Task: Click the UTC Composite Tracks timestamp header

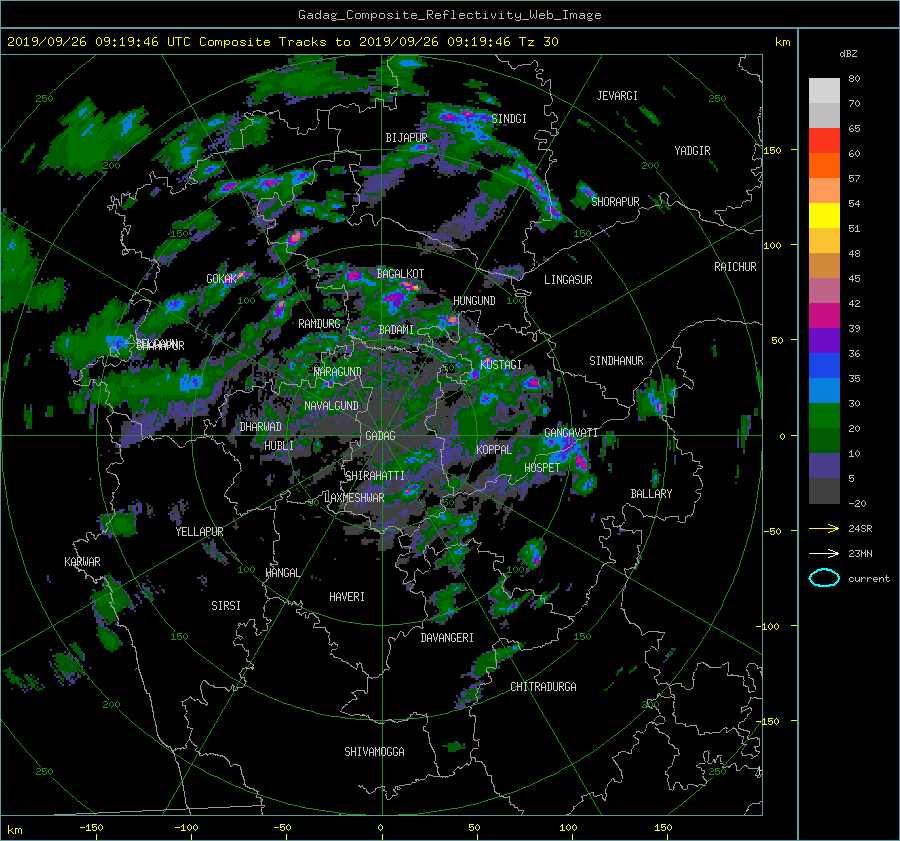Action: [x=282, y=42]
